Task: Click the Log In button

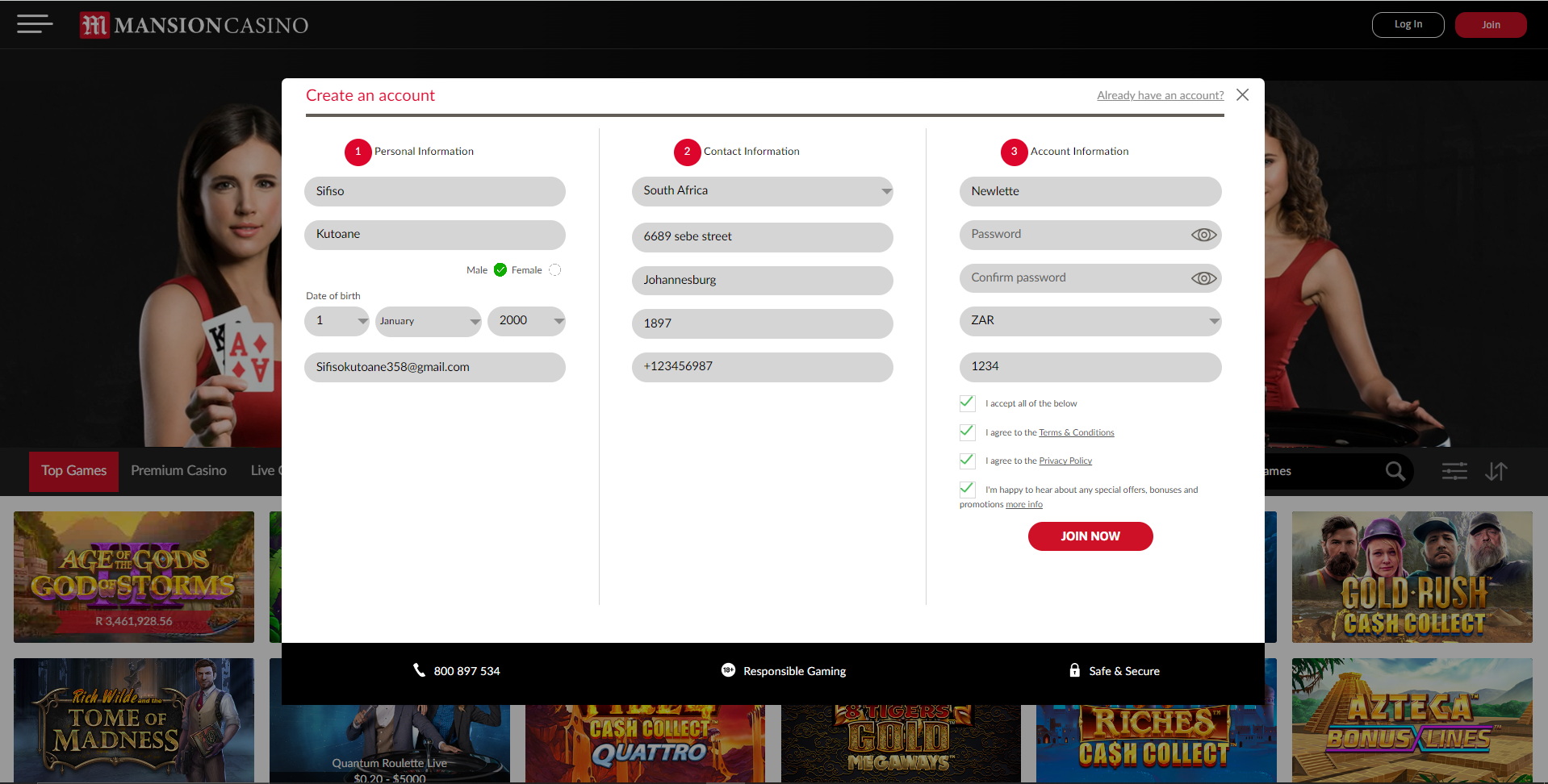Action: coord(1408,25)
